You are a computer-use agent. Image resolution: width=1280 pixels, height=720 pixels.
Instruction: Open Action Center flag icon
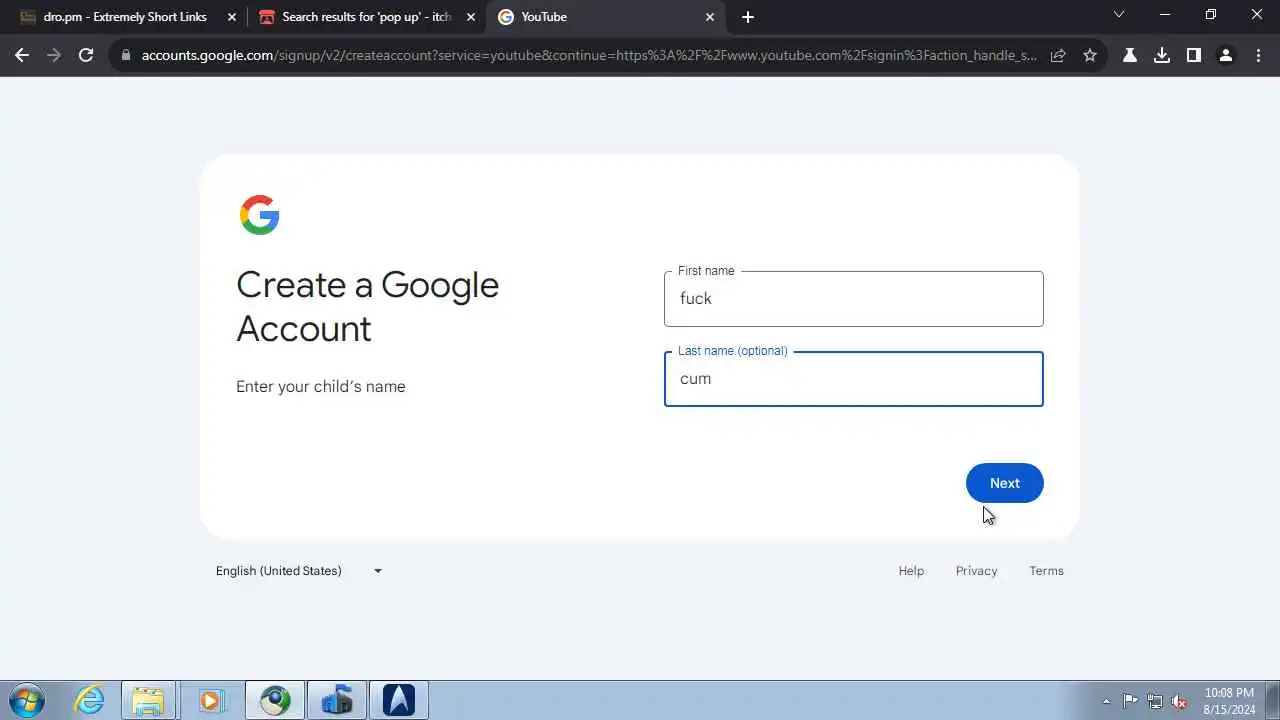(1130, 701)
